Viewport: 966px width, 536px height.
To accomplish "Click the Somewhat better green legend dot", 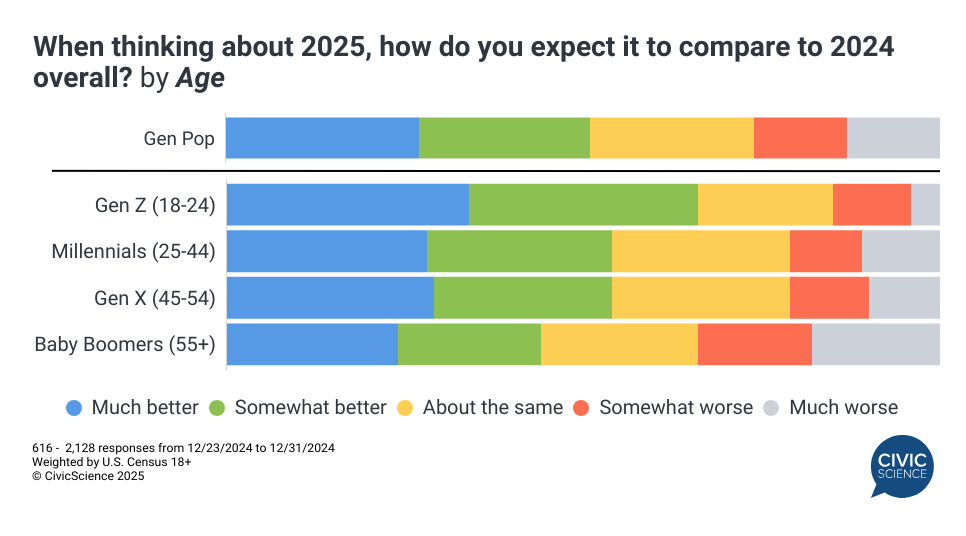I will [217, 408].
